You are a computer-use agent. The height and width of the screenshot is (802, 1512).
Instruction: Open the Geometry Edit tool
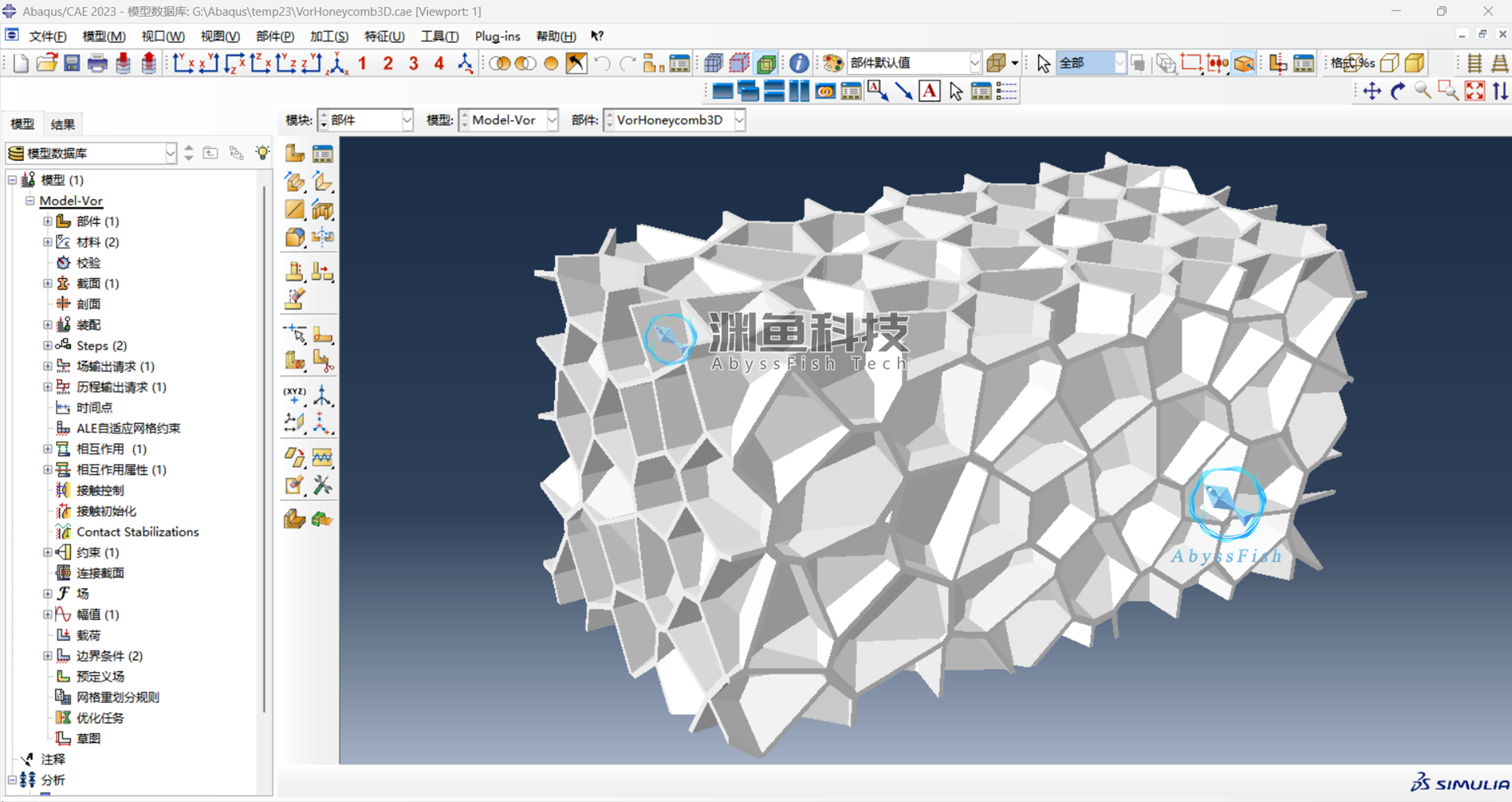(323, 485)
